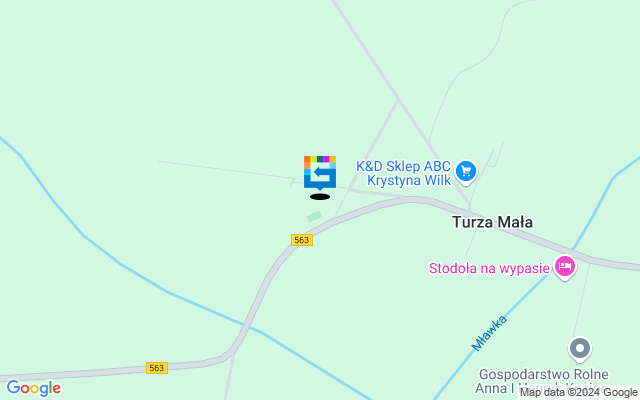The height and width of the screenshot is (400, 640).
Task: Click the 563 road badge on the lower road
Action: click(157, 368)
